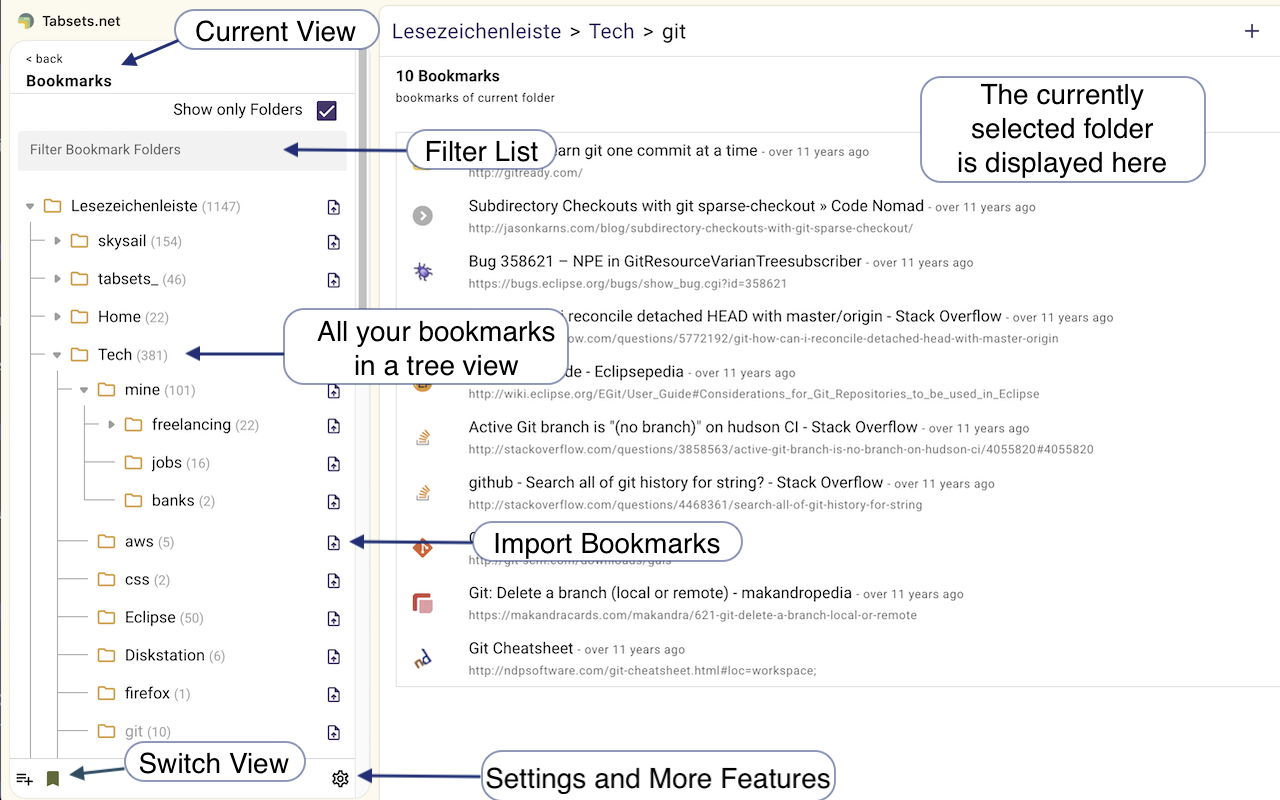Click the plus icon at top right
Viewport: 1280px width, 800px height.
click(1251, 31)
